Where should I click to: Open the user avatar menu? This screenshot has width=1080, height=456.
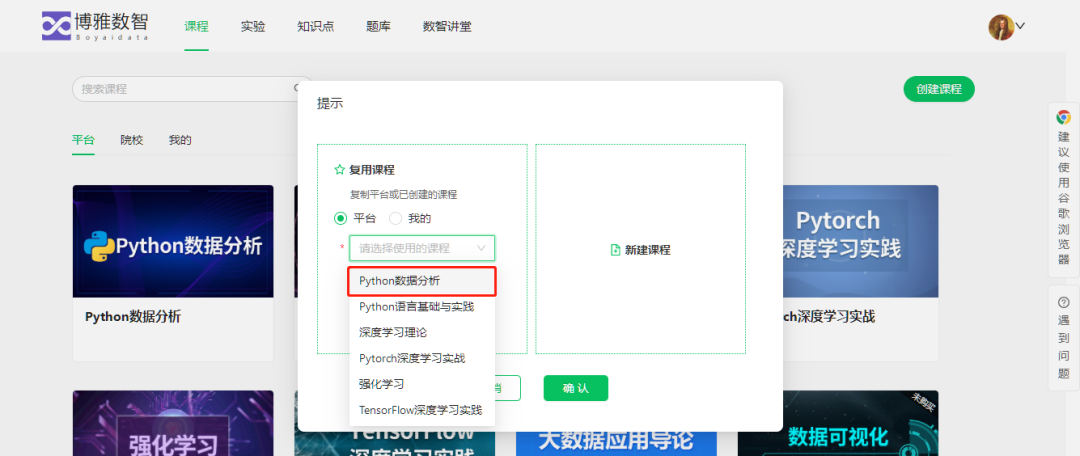pos(1000,27)
